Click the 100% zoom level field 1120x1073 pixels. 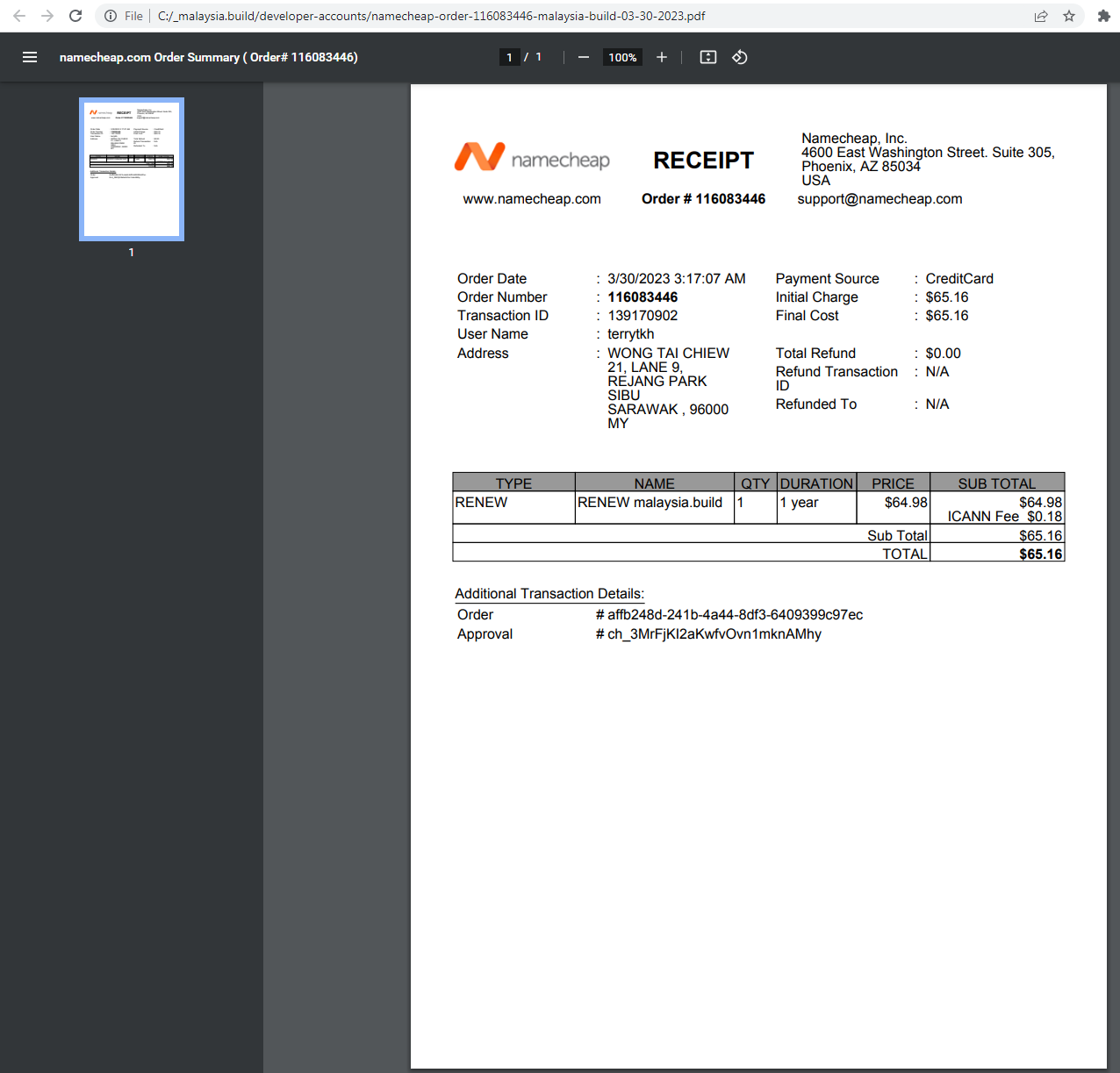tap(622, 57)
